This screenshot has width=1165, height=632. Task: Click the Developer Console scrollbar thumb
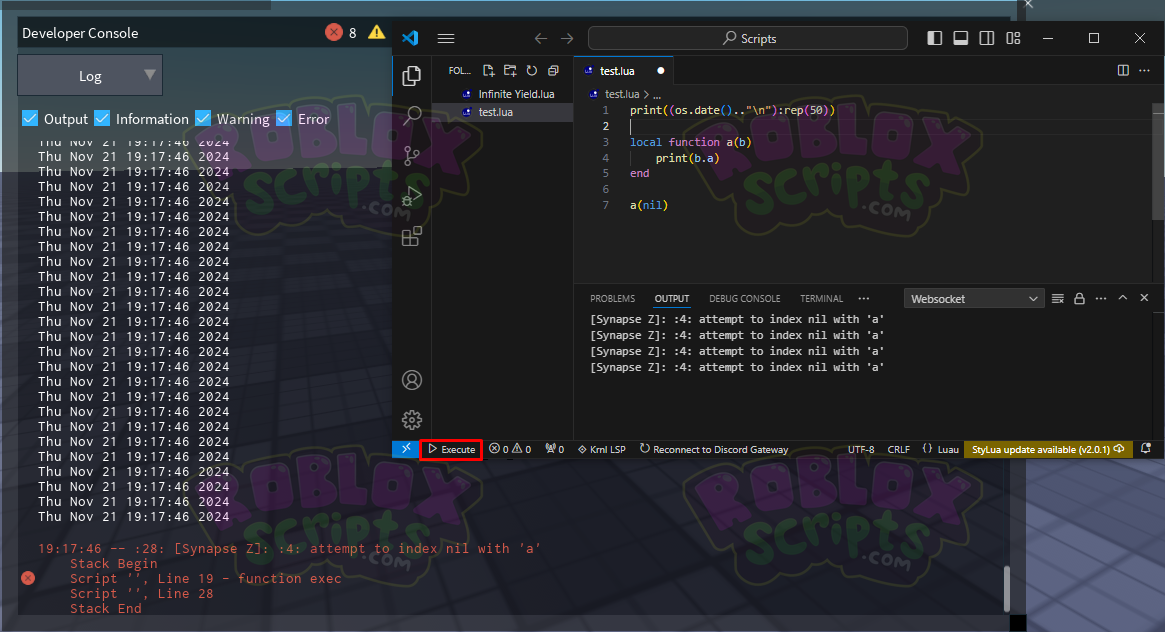click(x=1007, y=588)
